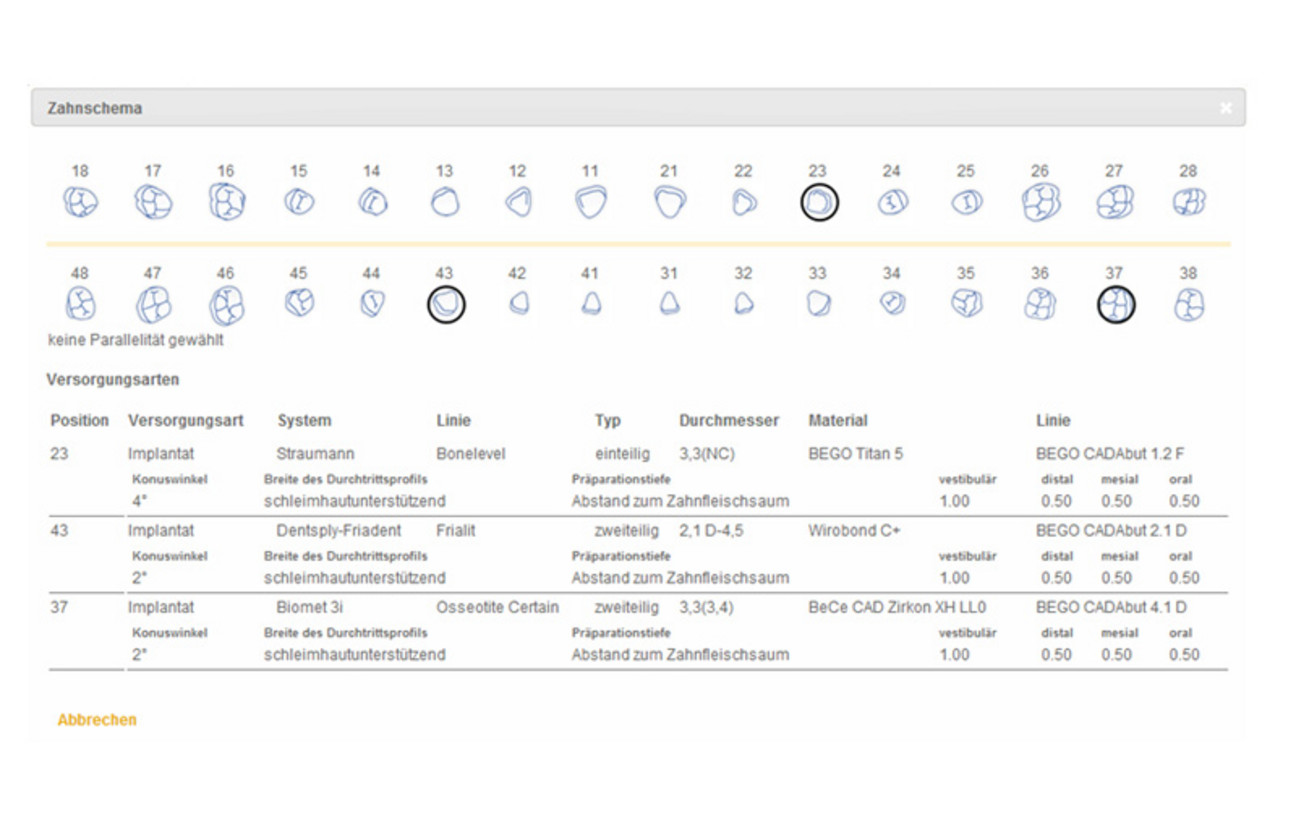This screenshot has width=1296, height=817.
Task: Deselect the circled tooth 43
Action: click(444, 303)
